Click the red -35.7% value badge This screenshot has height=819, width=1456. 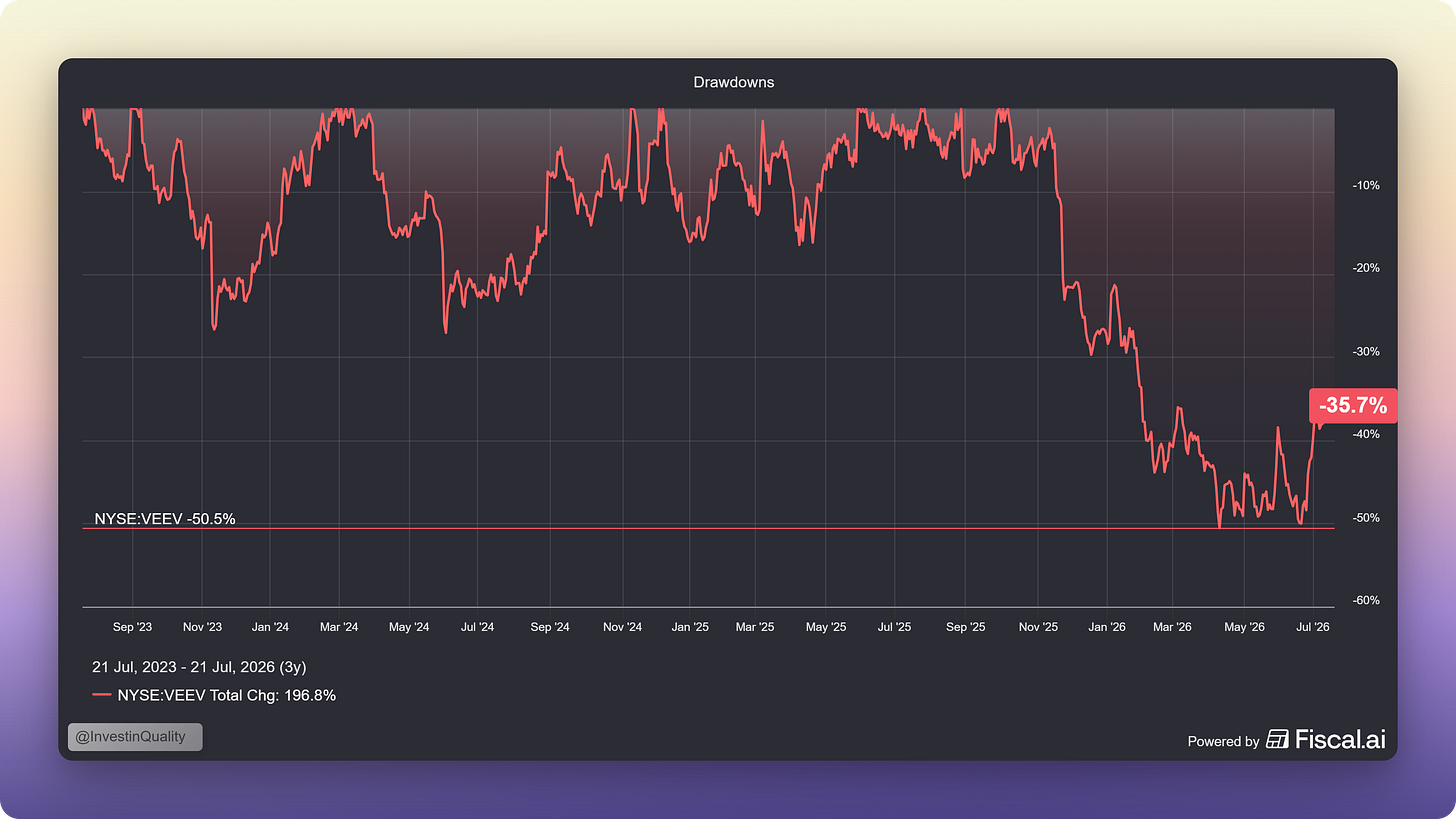[1353, 406]
